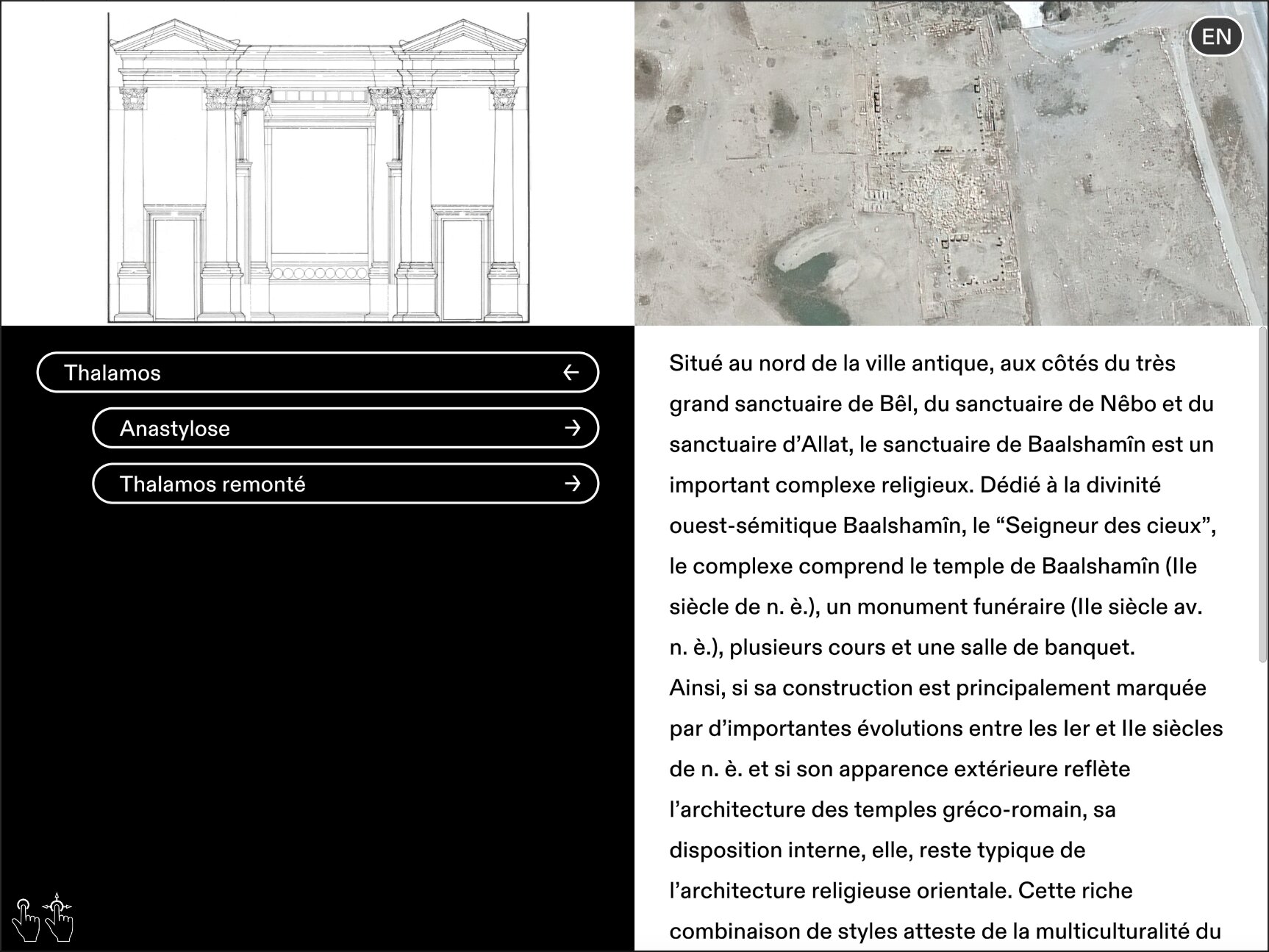This screenshot has width=1269, height=952.
Task: Click the right arrow beside Anastylose
Action: 572,429
